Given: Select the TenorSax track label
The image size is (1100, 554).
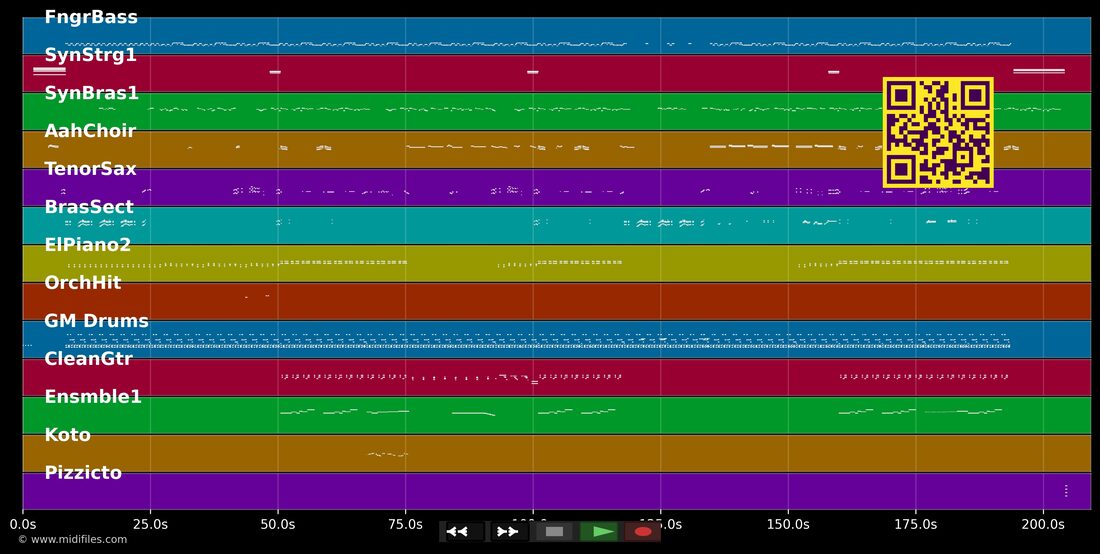Looking at the screenshot, I should pos(90,169).
